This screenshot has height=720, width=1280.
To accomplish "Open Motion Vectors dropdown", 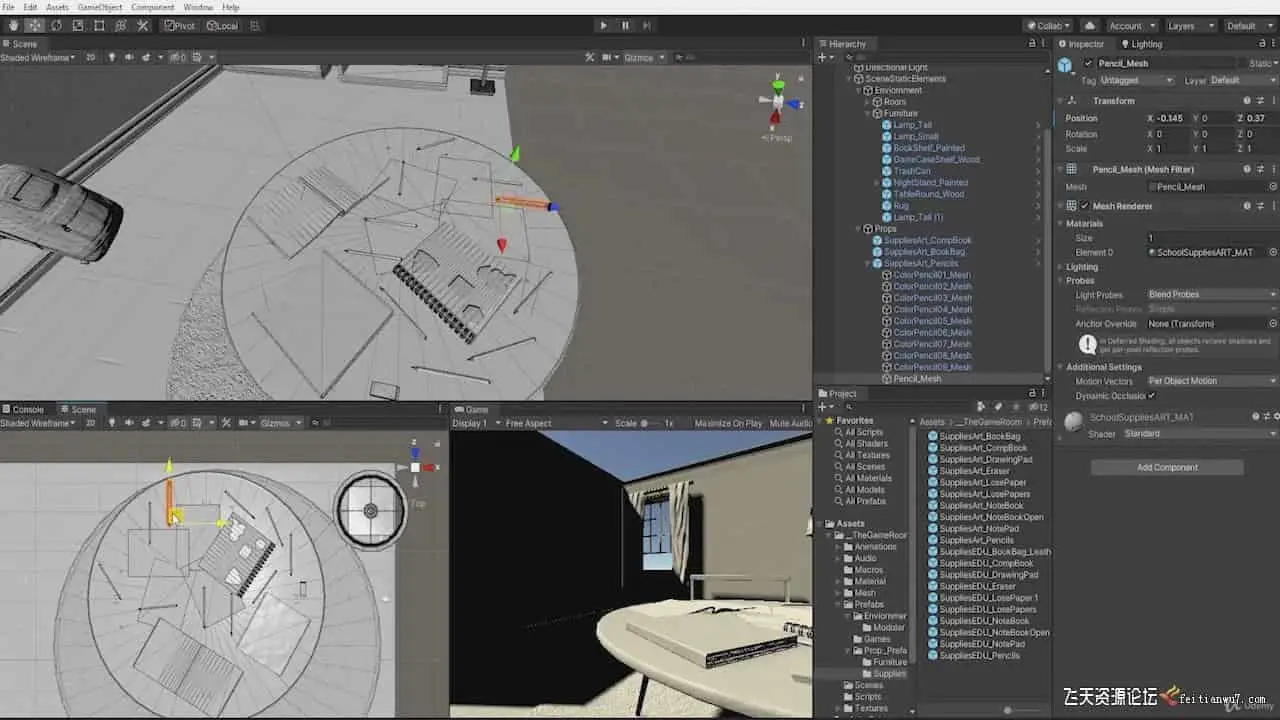I will pos(1212,381).
